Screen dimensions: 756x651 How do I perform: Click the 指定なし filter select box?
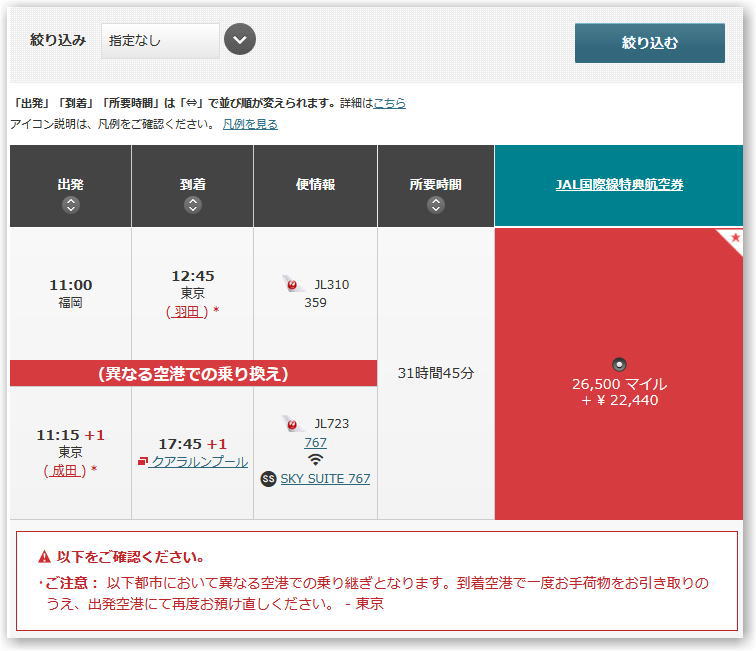coord(160,41)
